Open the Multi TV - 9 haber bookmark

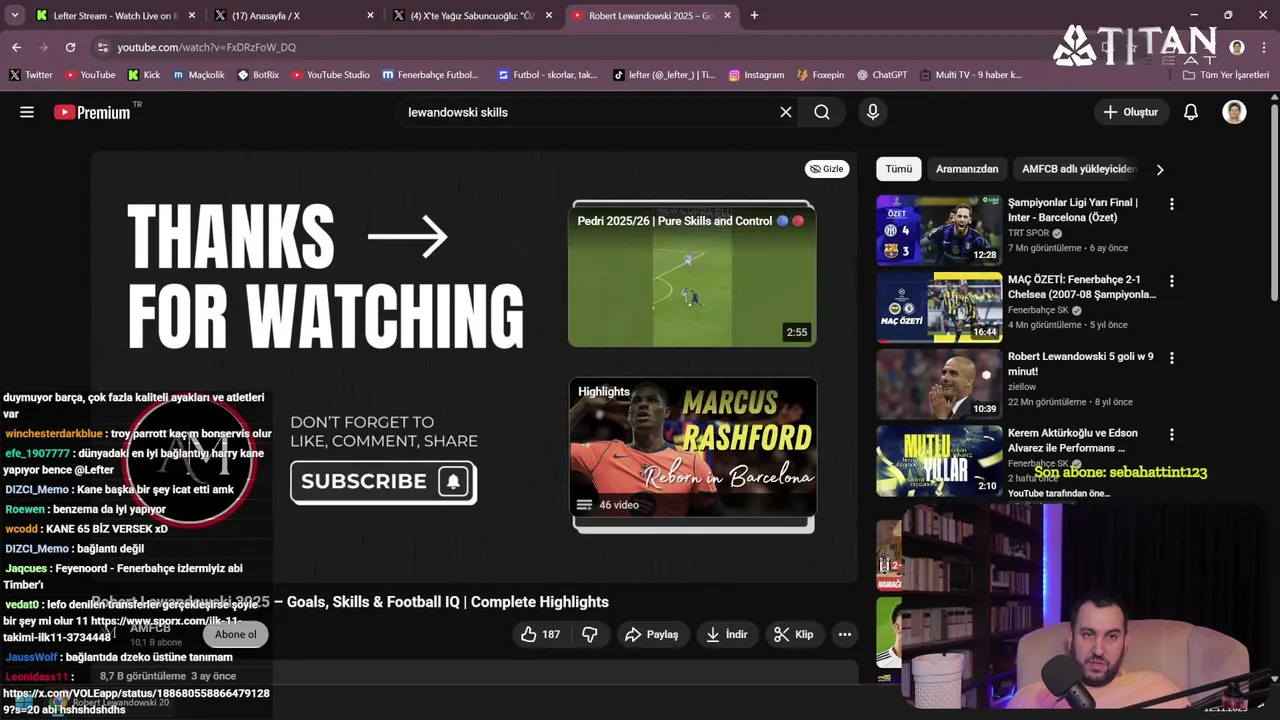point(970,75)
